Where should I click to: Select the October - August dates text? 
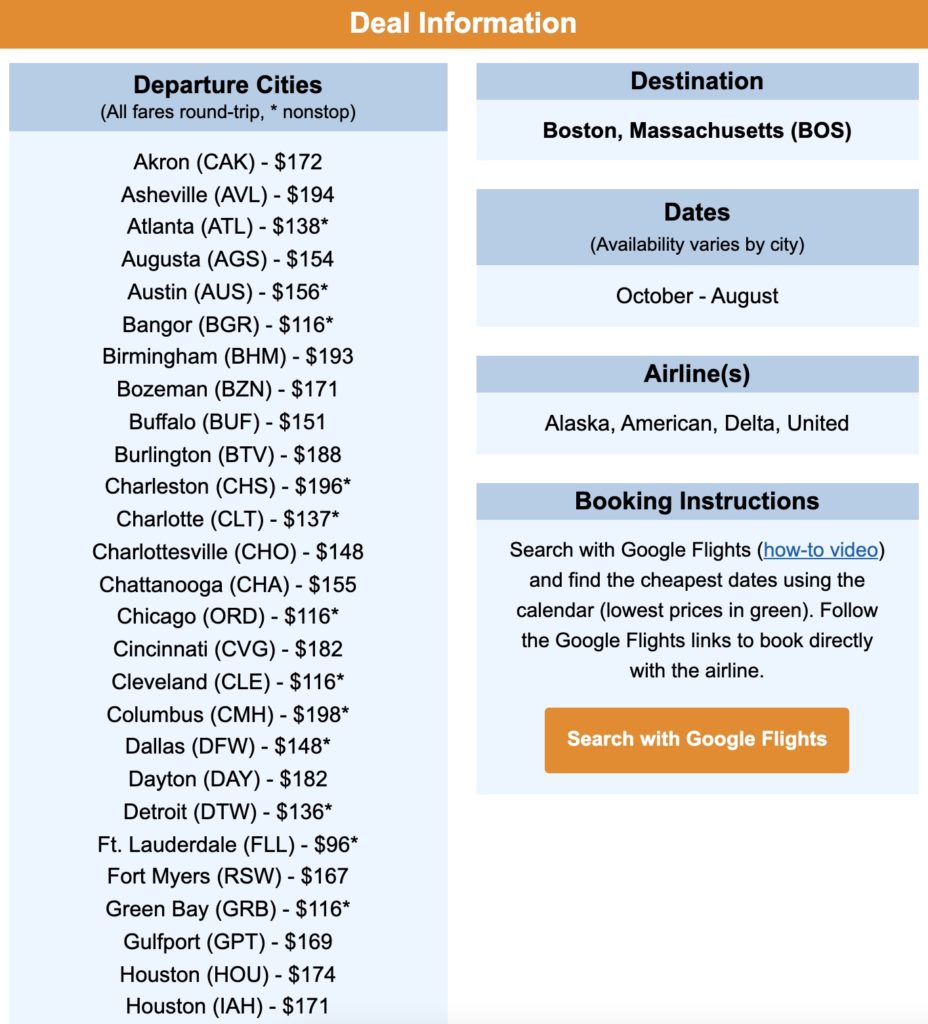(x=697, y=296)
